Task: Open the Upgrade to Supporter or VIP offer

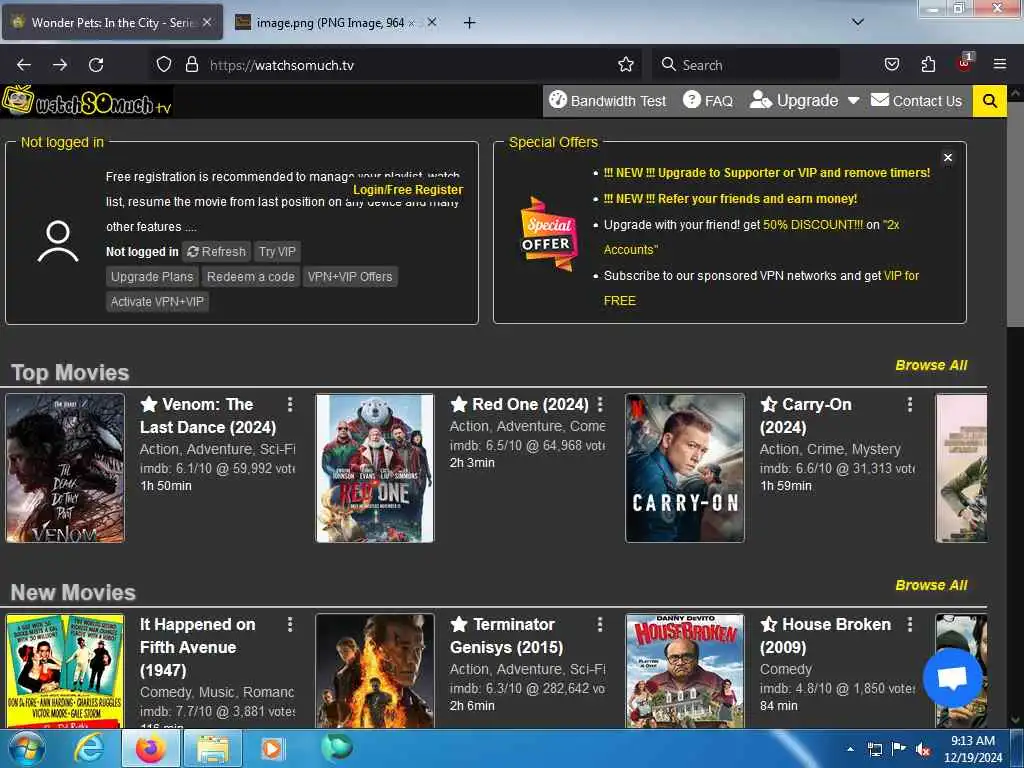Action: (x=767, y=172)
